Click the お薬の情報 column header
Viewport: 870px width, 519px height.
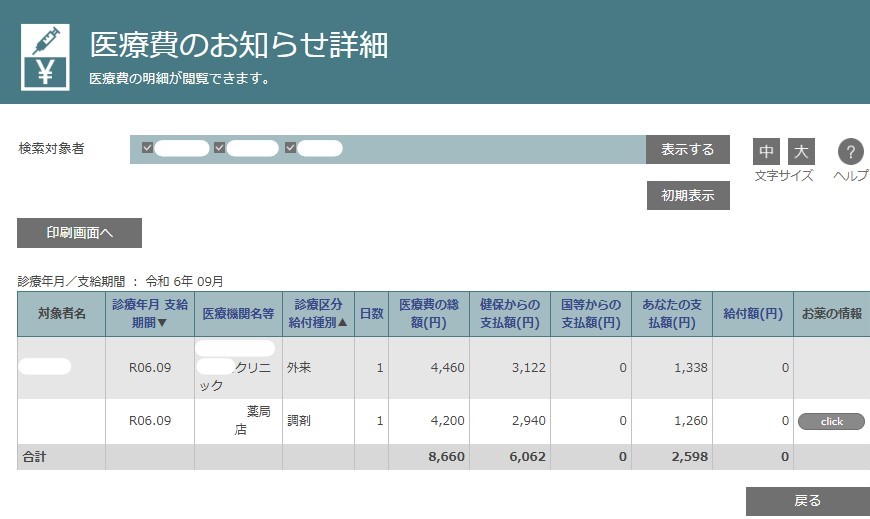[831, 314]
